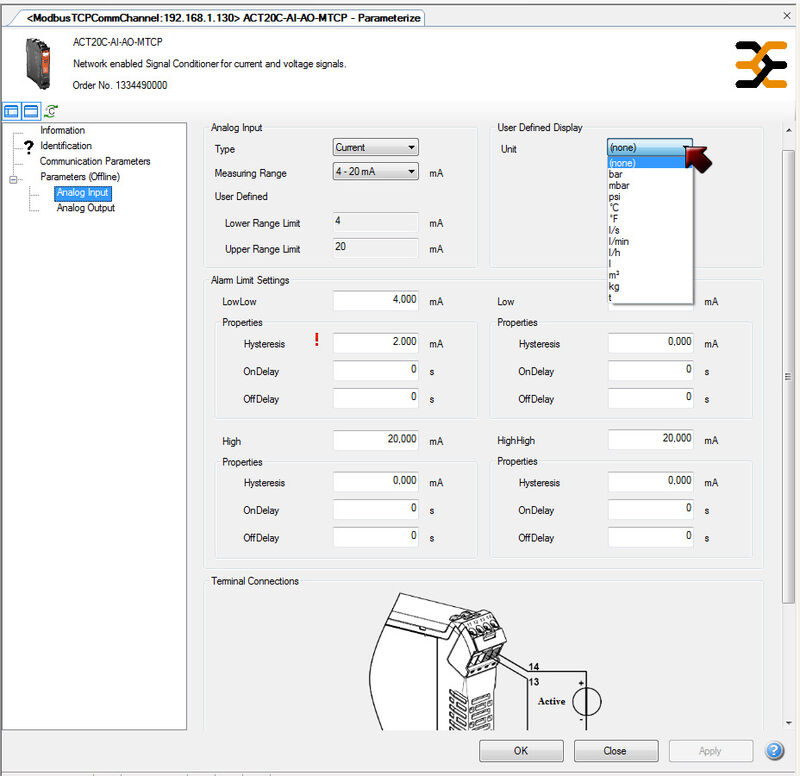800x776 pixels.
Task: Click the scrollbar up arrow
Action: coord(788,131)
